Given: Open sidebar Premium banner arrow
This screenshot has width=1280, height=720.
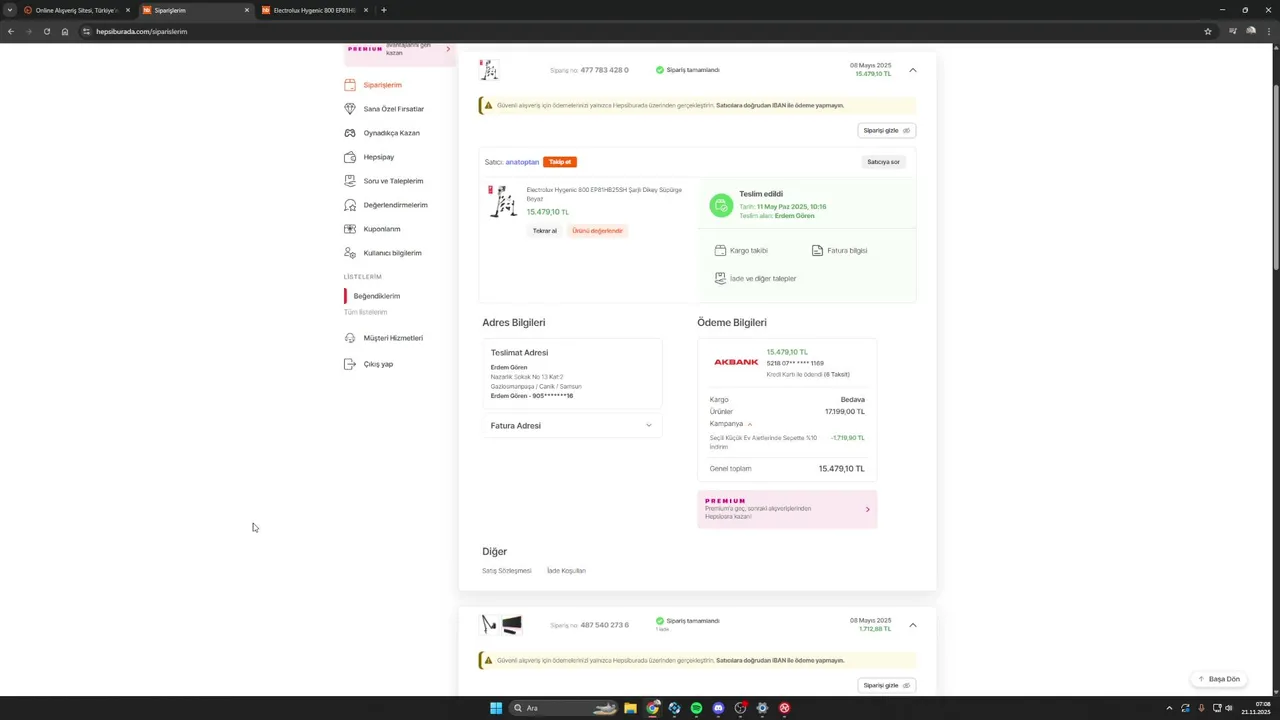Looking at the screenshot, I should coord(447,49).
